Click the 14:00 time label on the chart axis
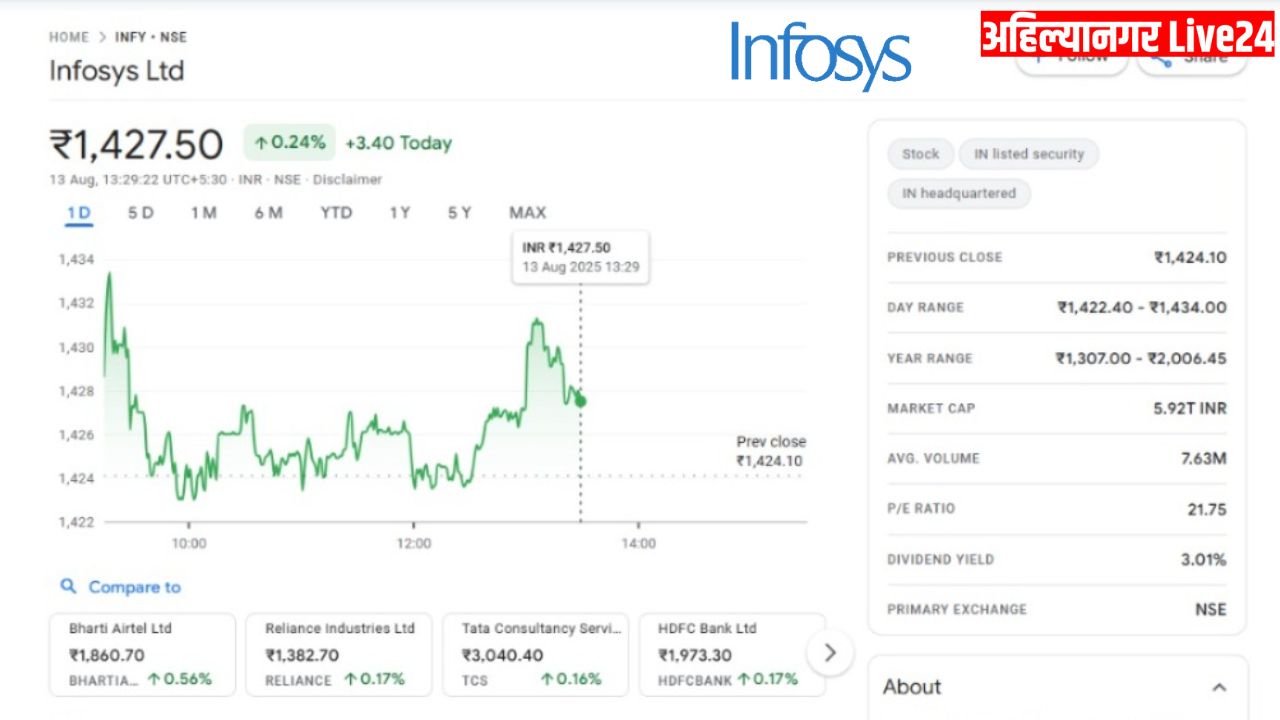The width and height of the screenshot is (1280, 720). click(639, 543)
